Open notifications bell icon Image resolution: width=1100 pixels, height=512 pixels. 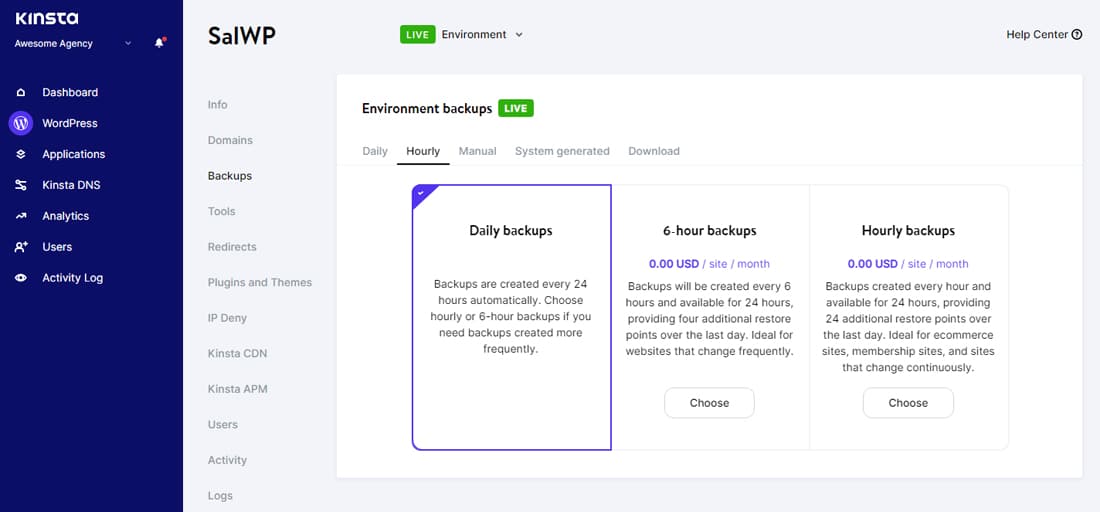coord(159,43)
